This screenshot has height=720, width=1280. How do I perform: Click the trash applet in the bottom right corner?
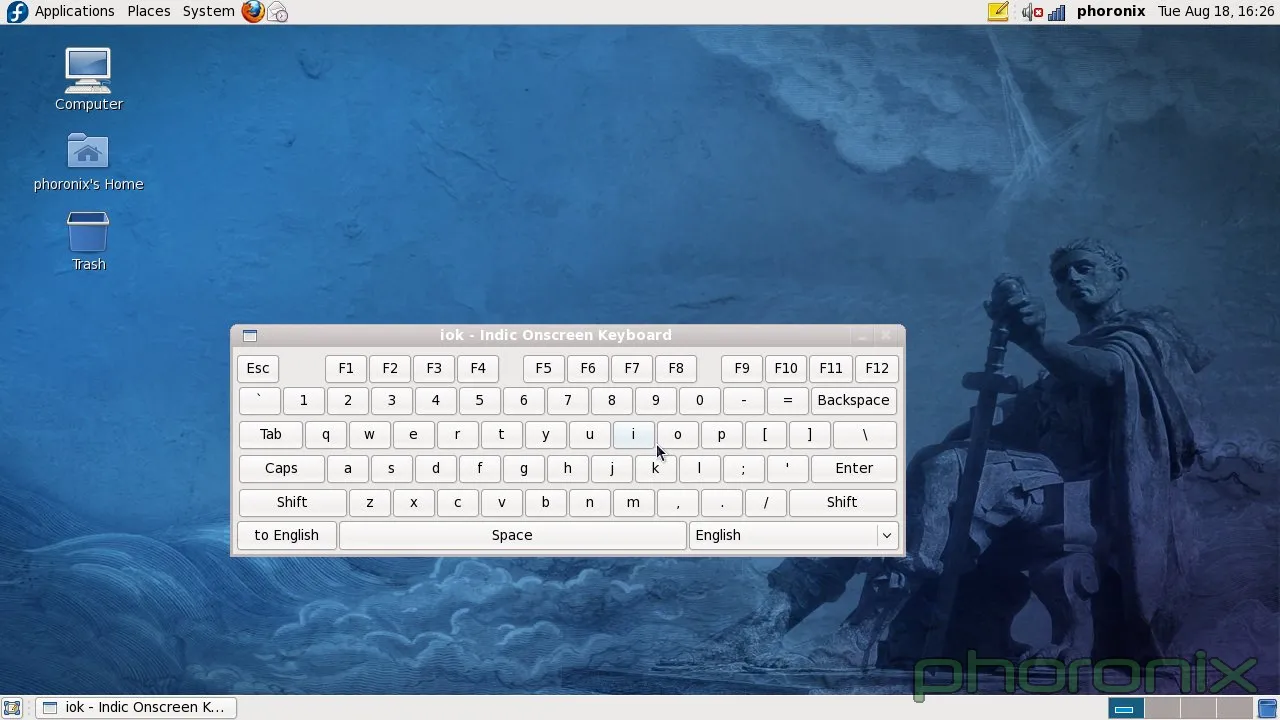1267,708
